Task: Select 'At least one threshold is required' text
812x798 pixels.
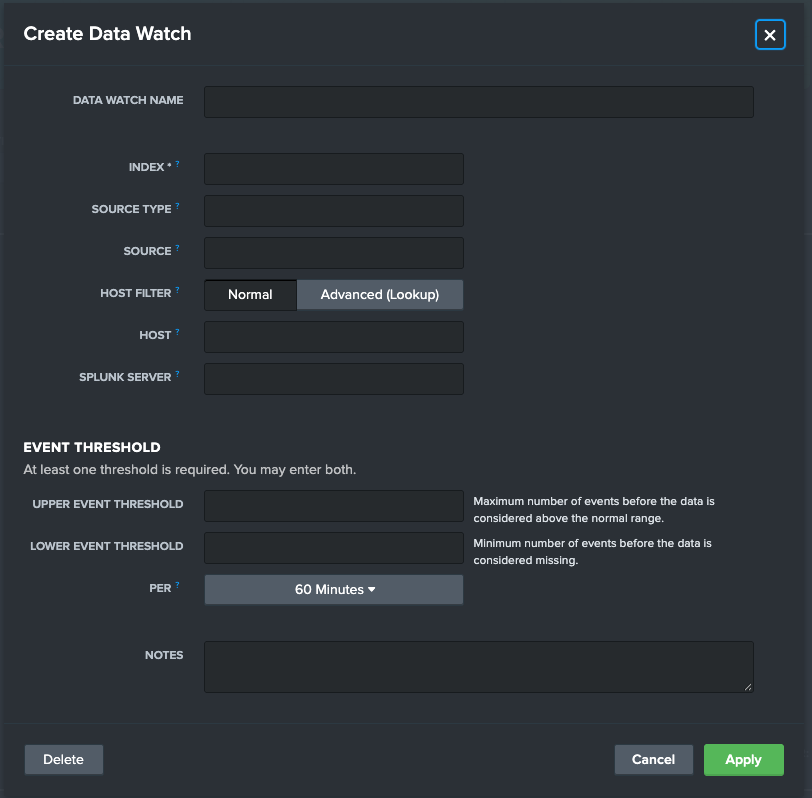Action: pos(190,470)
